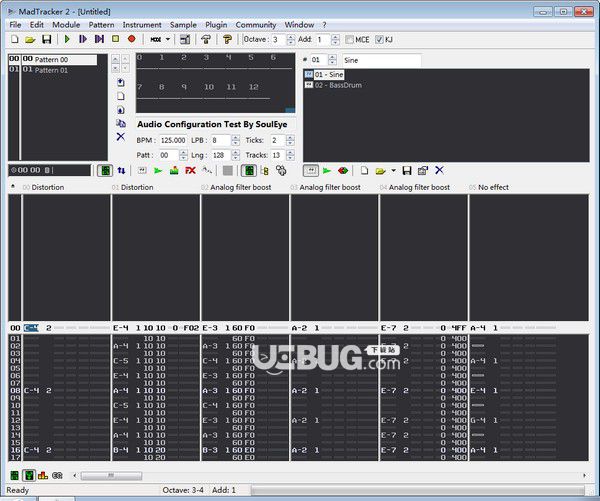Click the track 05 No effect header
Viewport: 600px width, 501px height.
pyautogui.click(x=489, y=187)
